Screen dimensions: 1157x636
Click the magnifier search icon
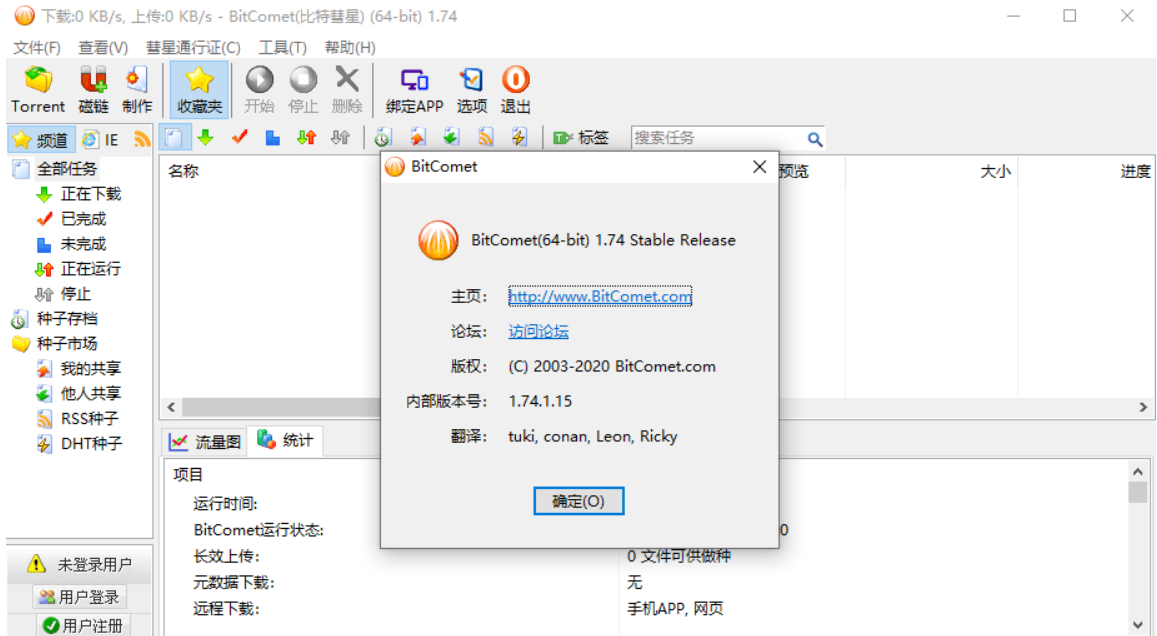815,139
